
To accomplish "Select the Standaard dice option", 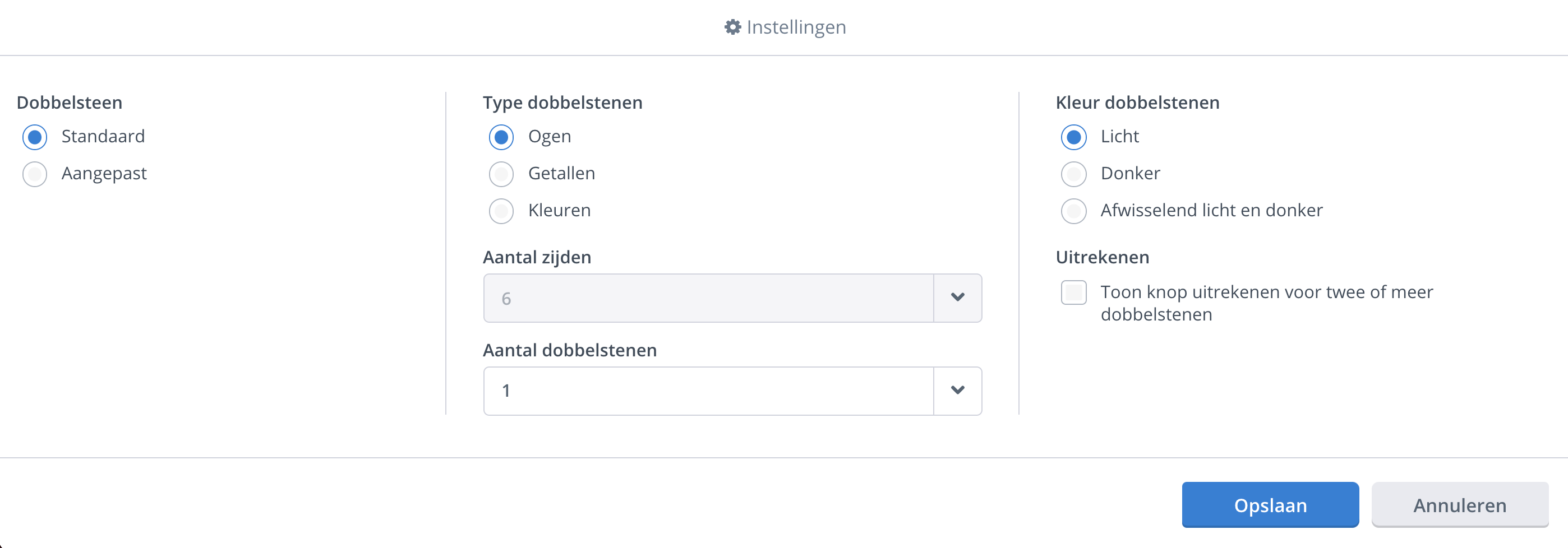I will [x=35, y=137].
